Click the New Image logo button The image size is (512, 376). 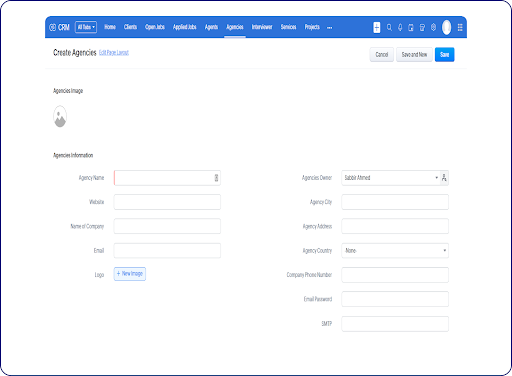(x=130, y=274)
